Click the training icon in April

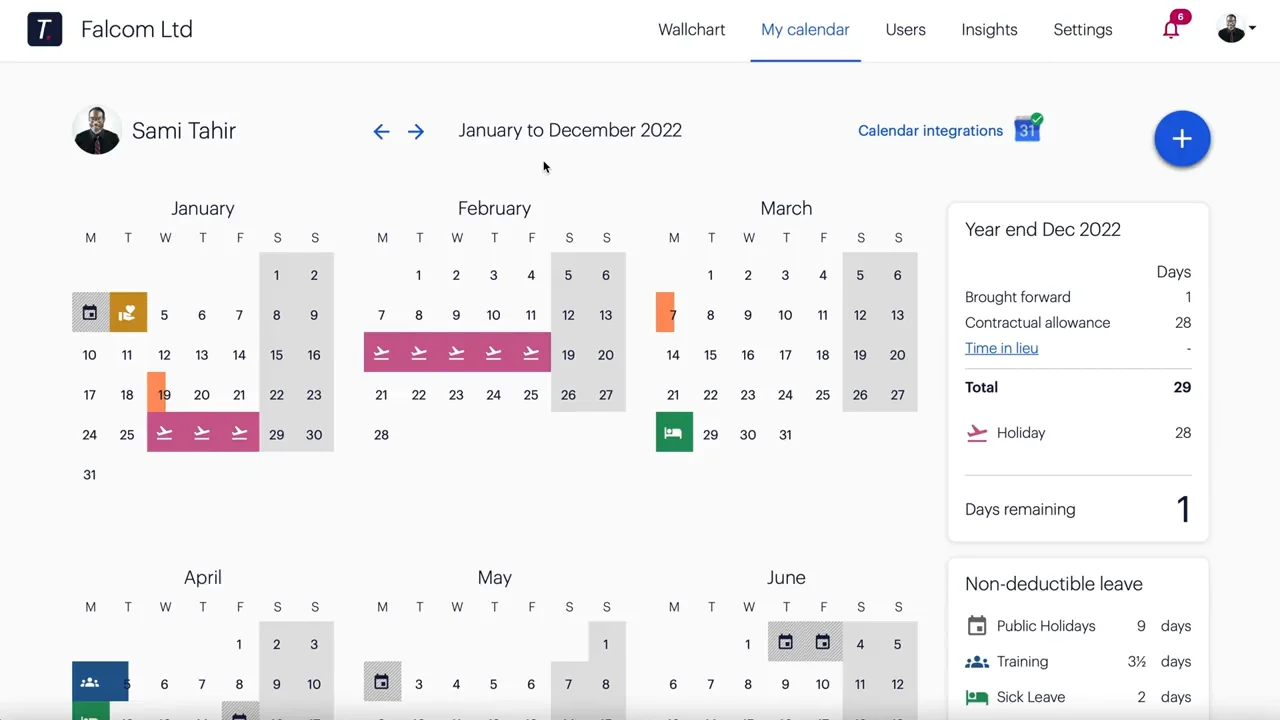pyautogui.click(x=90, y=682)
